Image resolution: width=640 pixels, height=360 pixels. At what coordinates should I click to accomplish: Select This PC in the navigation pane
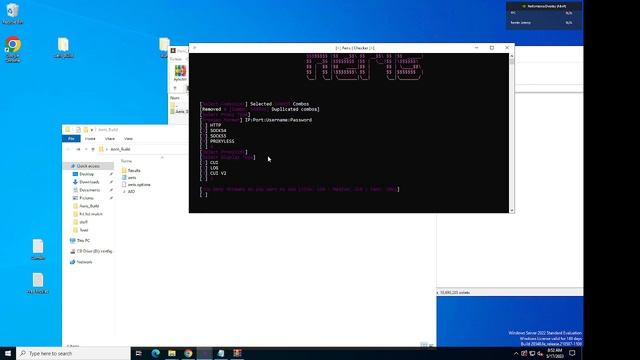pos(83,241)
